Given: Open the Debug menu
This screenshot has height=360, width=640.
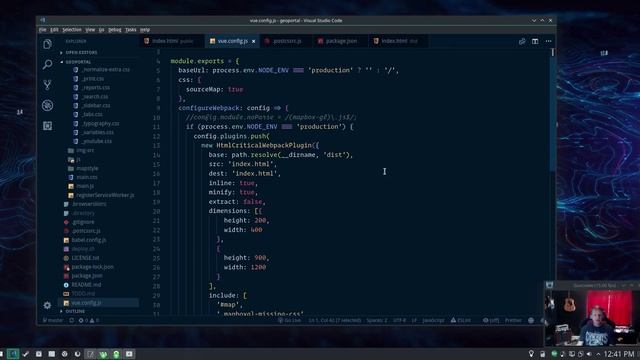Looking at the screenshot, I should pyautogui.click(x=115, y=30).
